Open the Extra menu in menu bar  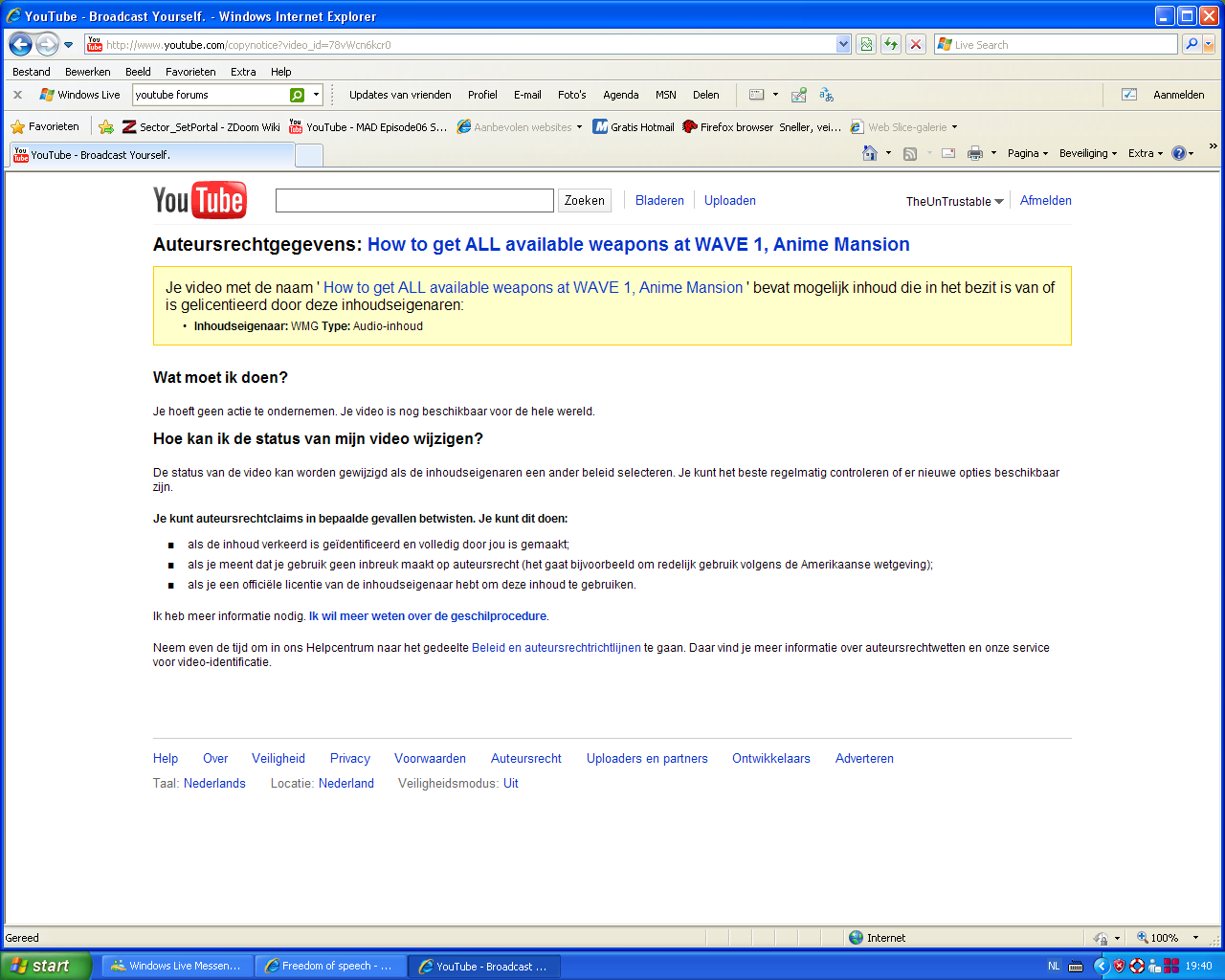pos(243,72)
